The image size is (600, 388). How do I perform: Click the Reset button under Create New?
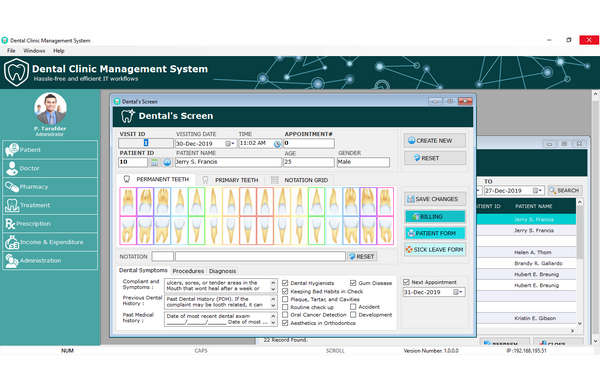click(435, 158)
